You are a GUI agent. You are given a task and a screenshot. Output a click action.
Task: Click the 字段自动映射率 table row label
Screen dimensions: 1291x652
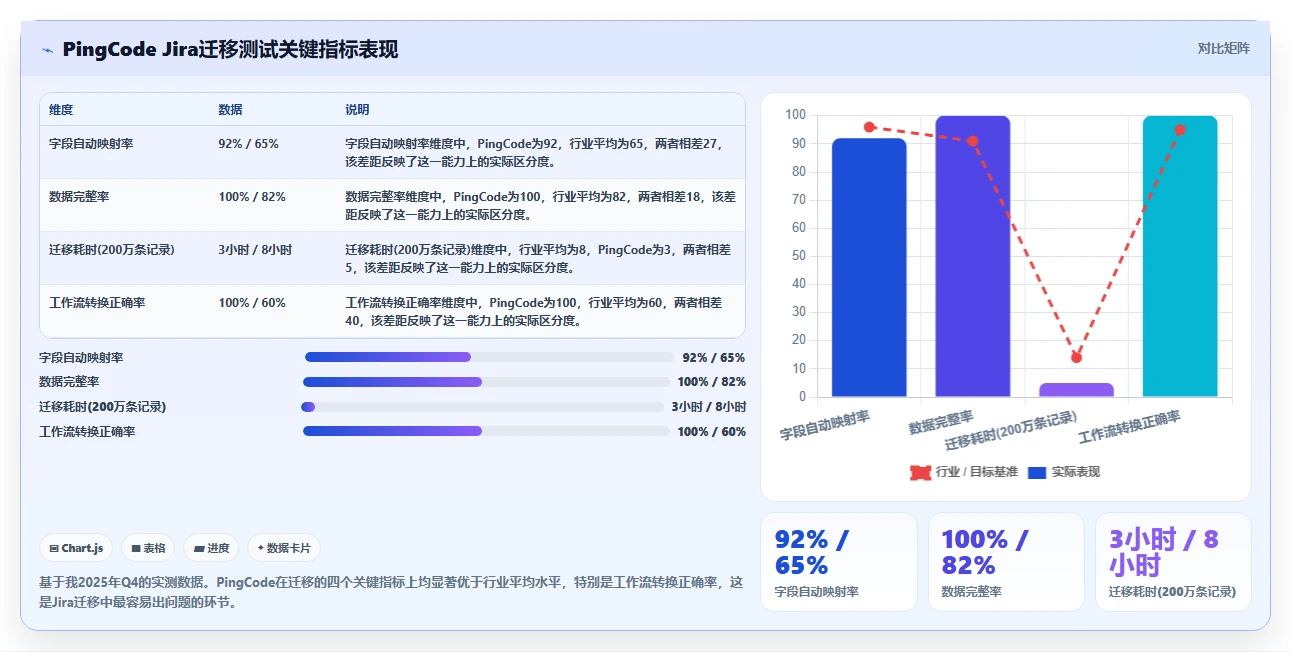pos(91,144)
